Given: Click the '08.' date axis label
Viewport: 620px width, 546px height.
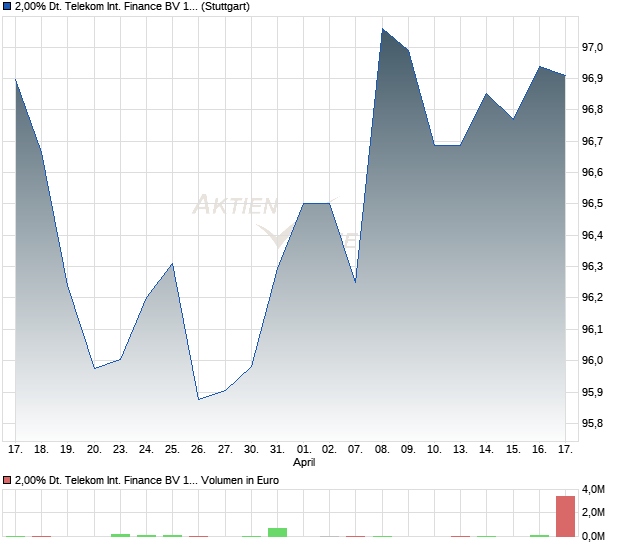Looking at the screenshot, I should [x=382, y=450].
